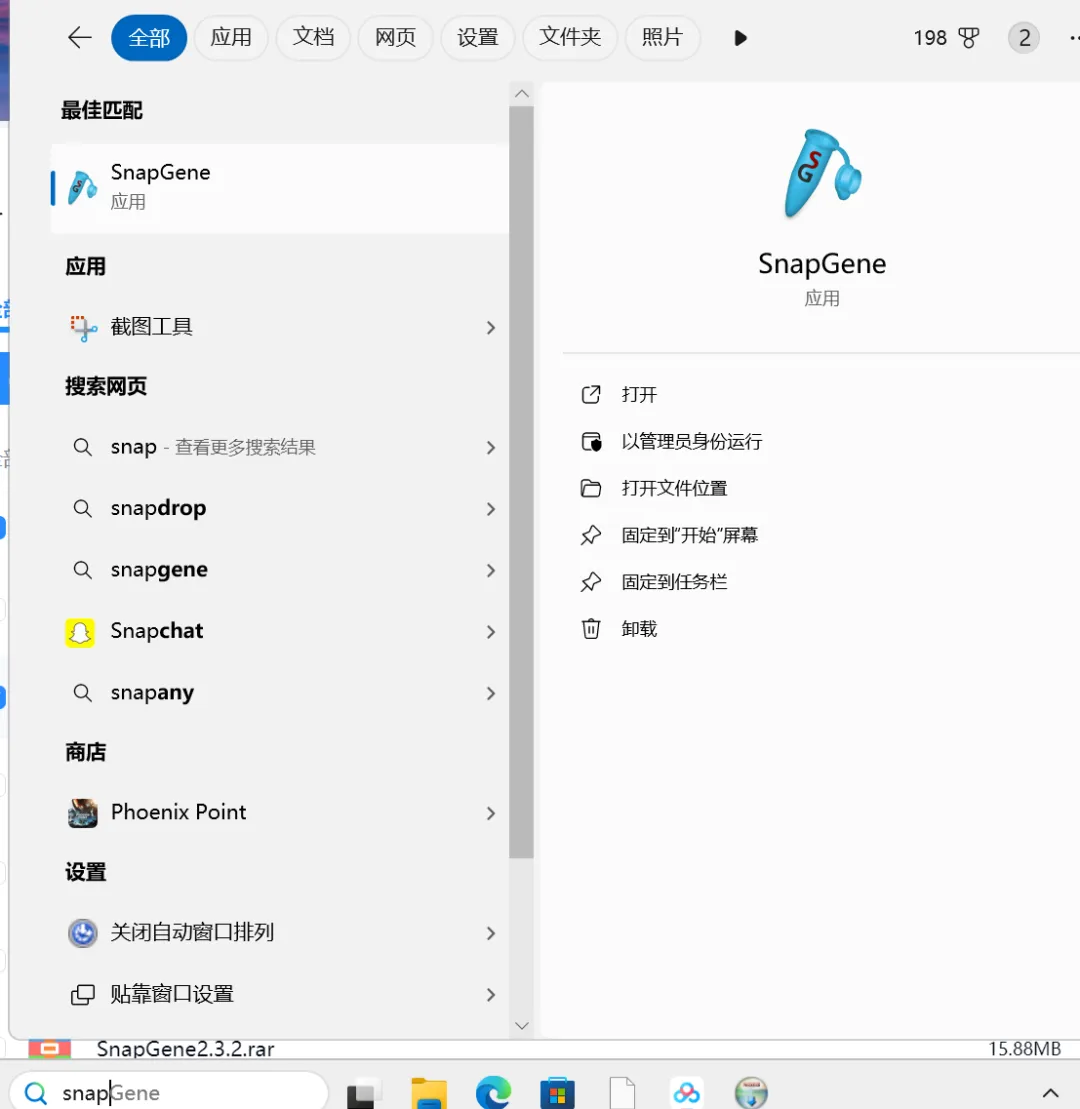This screenshot has width=1080, height=1109.
Task: Click SnapGene tube icon in best match
Action: [82, 188]
